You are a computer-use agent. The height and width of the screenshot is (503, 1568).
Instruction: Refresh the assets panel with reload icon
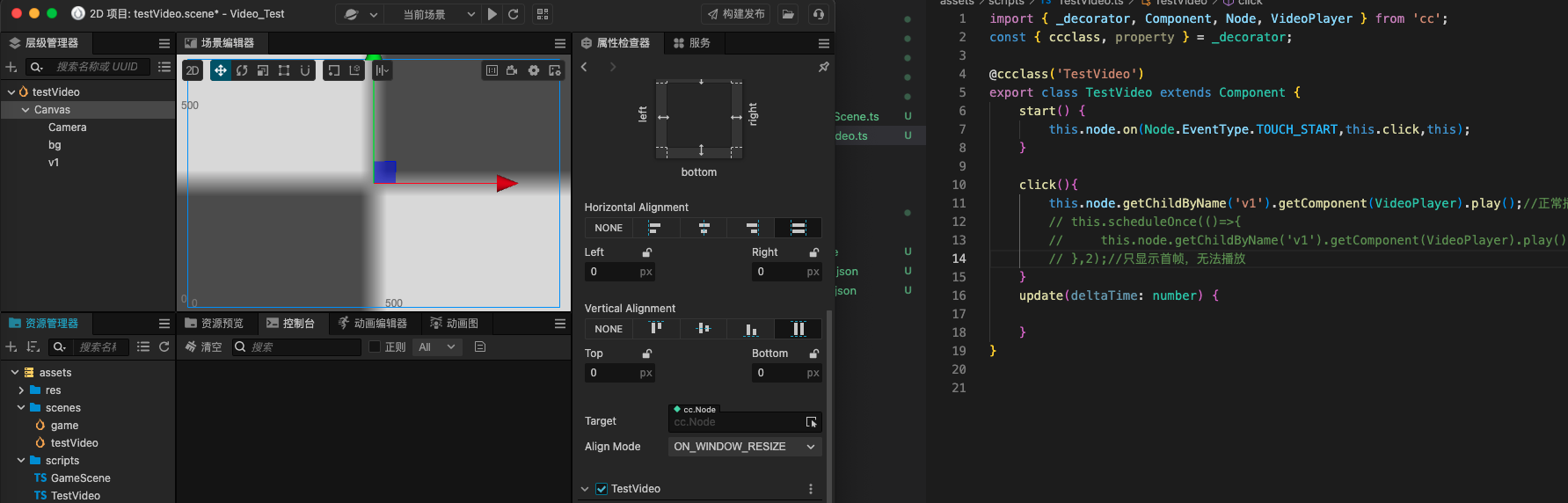164,347
